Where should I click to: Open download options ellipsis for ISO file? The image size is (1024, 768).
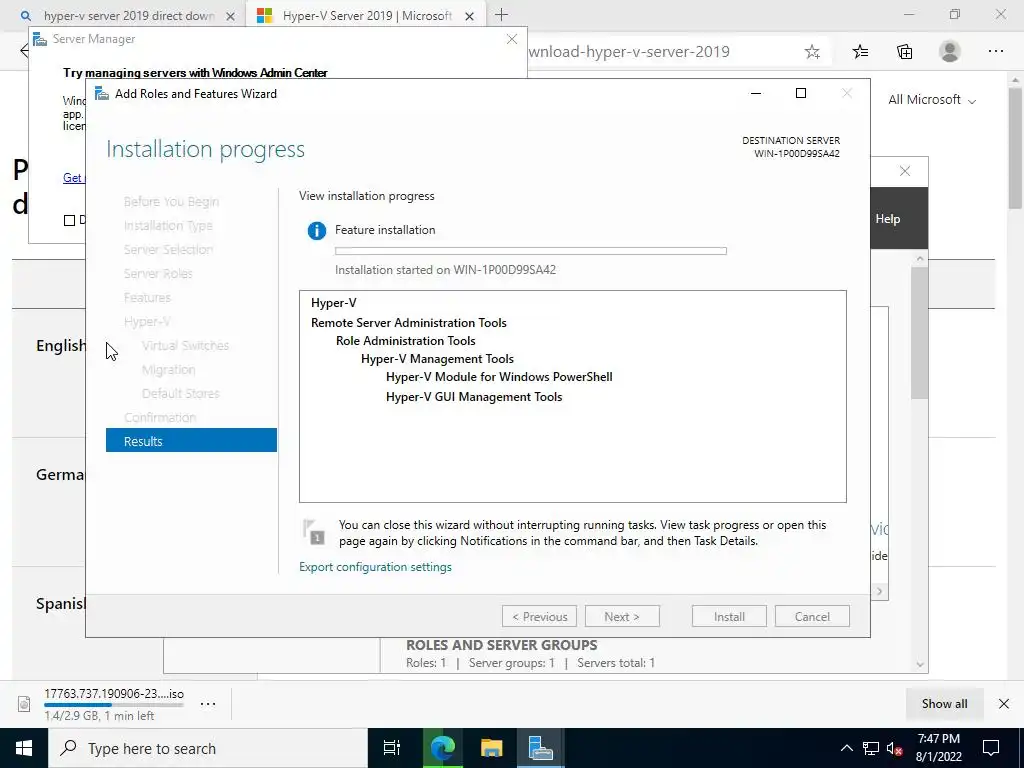[208, 704]
